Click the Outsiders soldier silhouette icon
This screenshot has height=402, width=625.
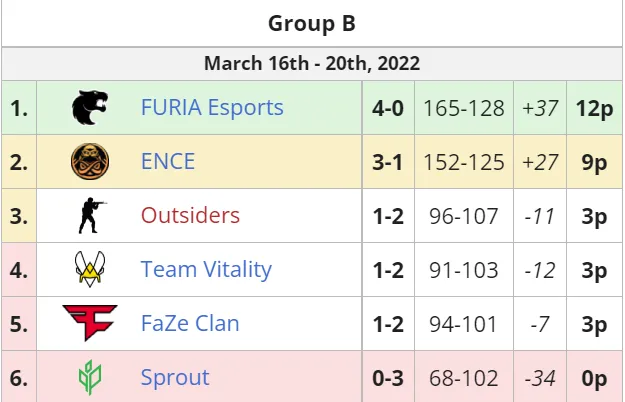pyautogui.click(x=92, y=215)
